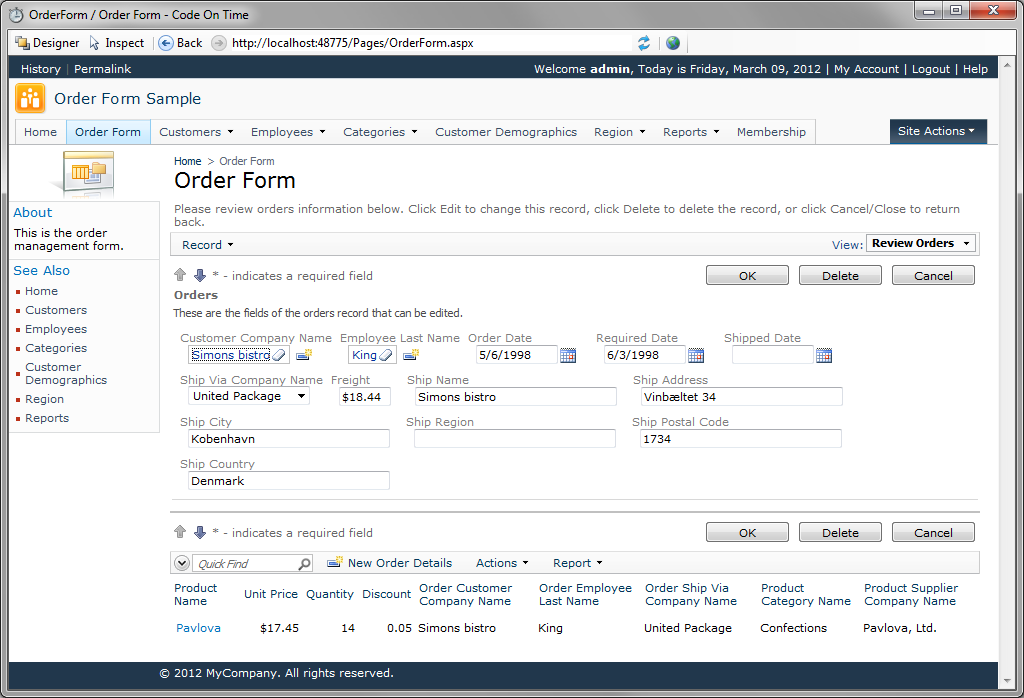Expand the Record menu
Image resolution: width=1024 pixels, height=698 pixels.
207,245
